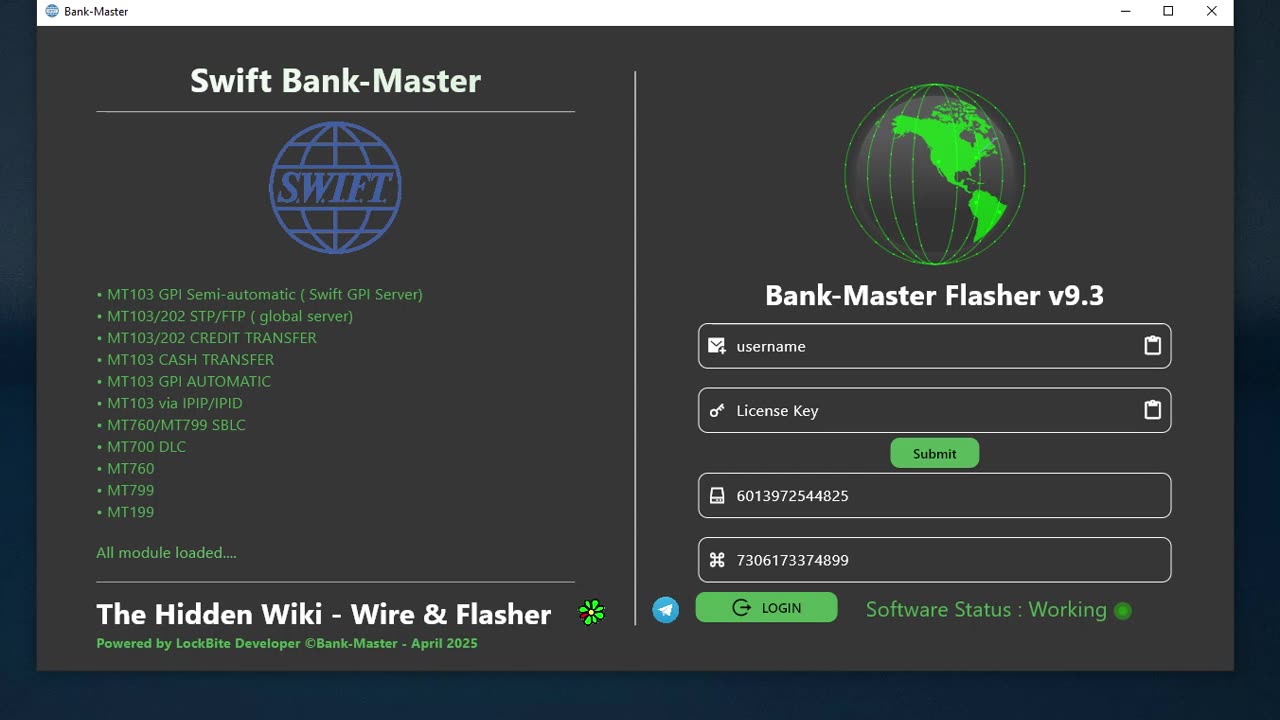Click the key icon beside License Key
Screen dimensions: 1280x720
point(716,411)
